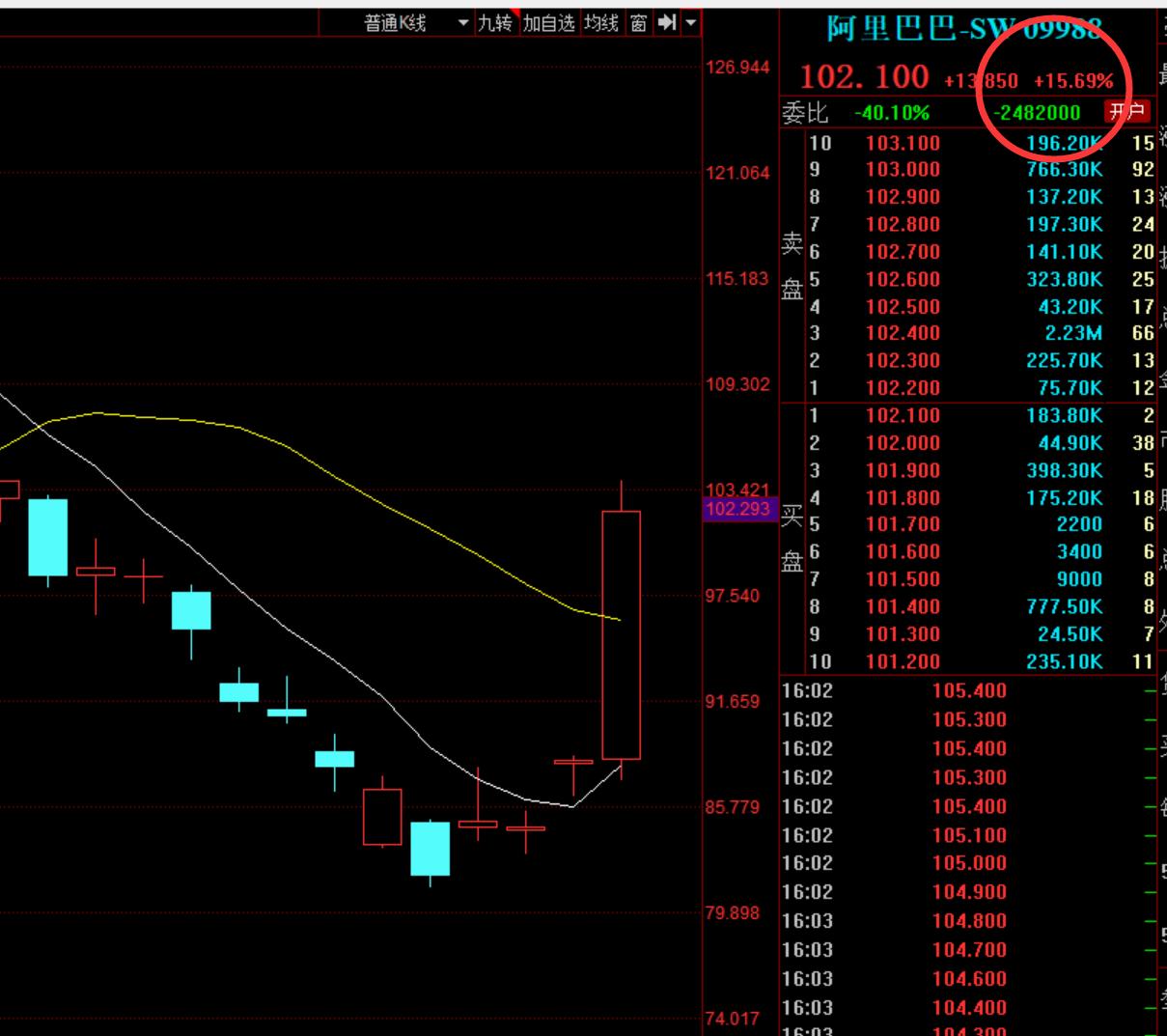Click sell price 102.300
This screenshot has width=1167, height=1036.
point(903,360)
